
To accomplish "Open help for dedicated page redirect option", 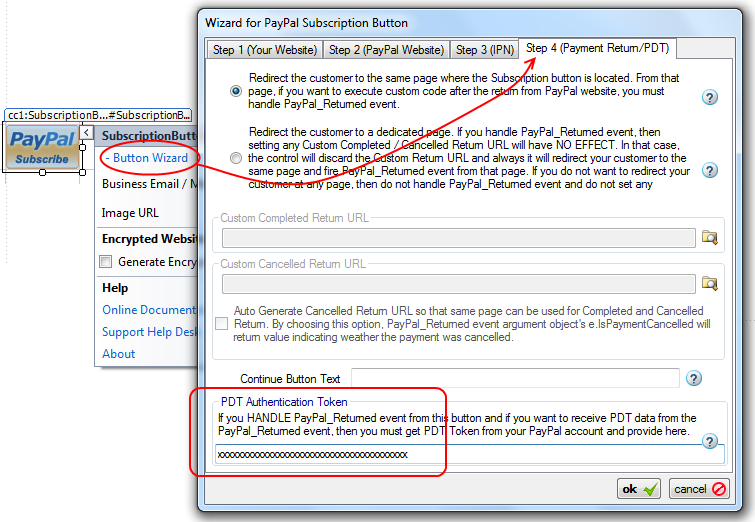I will pyautogui.click(x=710, y=170).
